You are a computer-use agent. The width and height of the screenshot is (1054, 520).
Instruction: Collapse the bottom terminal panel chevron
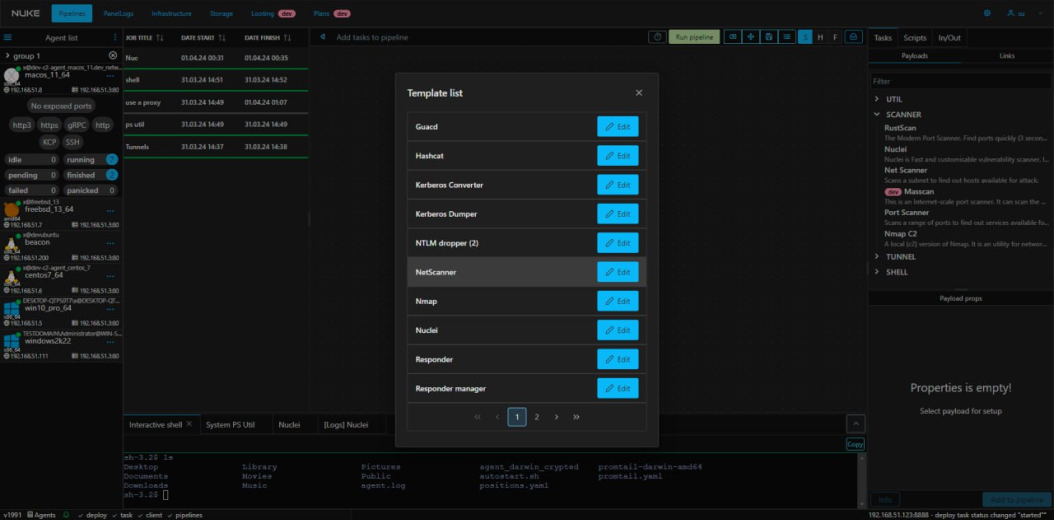click(855, 424)
